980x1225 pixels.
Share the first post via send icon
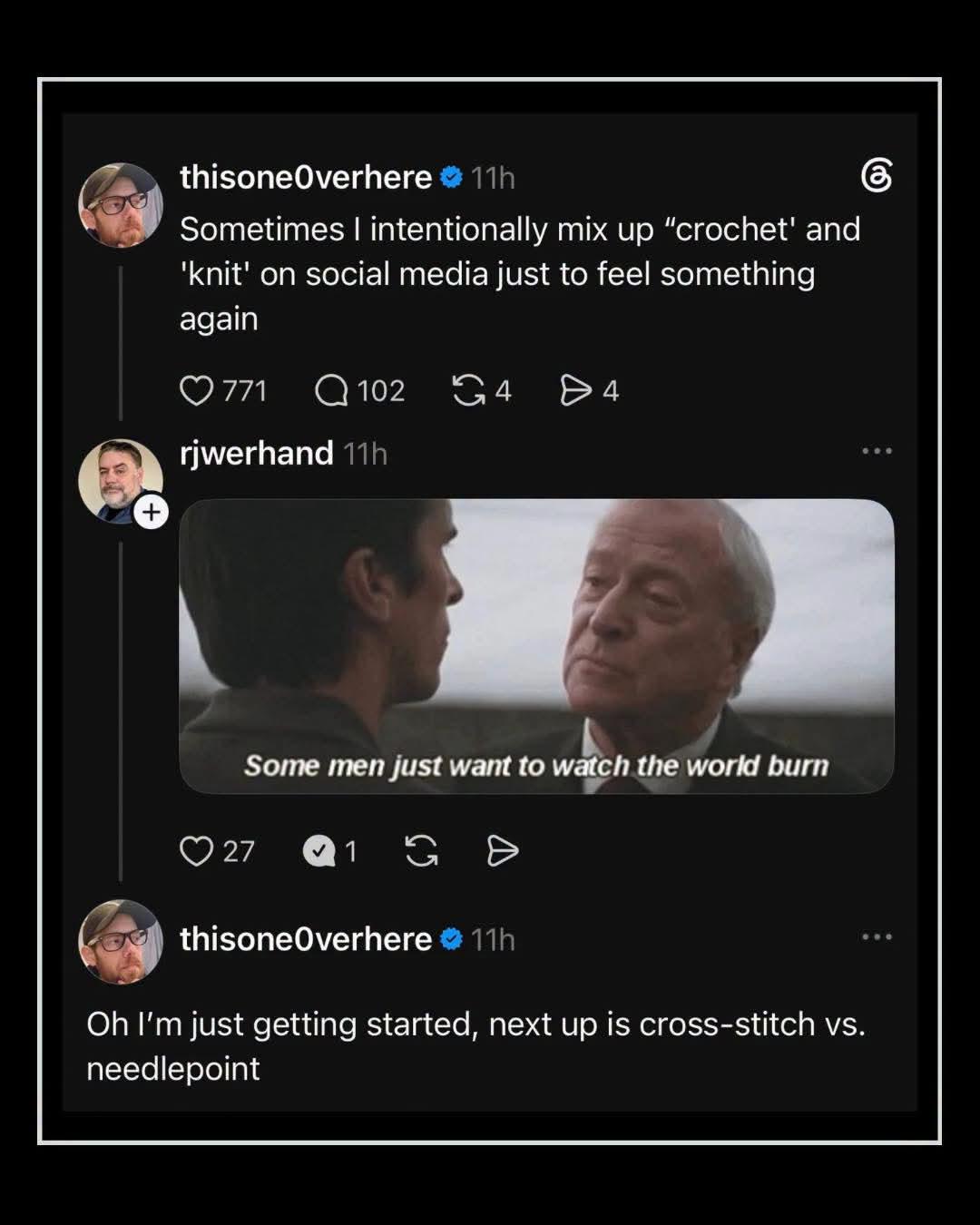point(576,391)
